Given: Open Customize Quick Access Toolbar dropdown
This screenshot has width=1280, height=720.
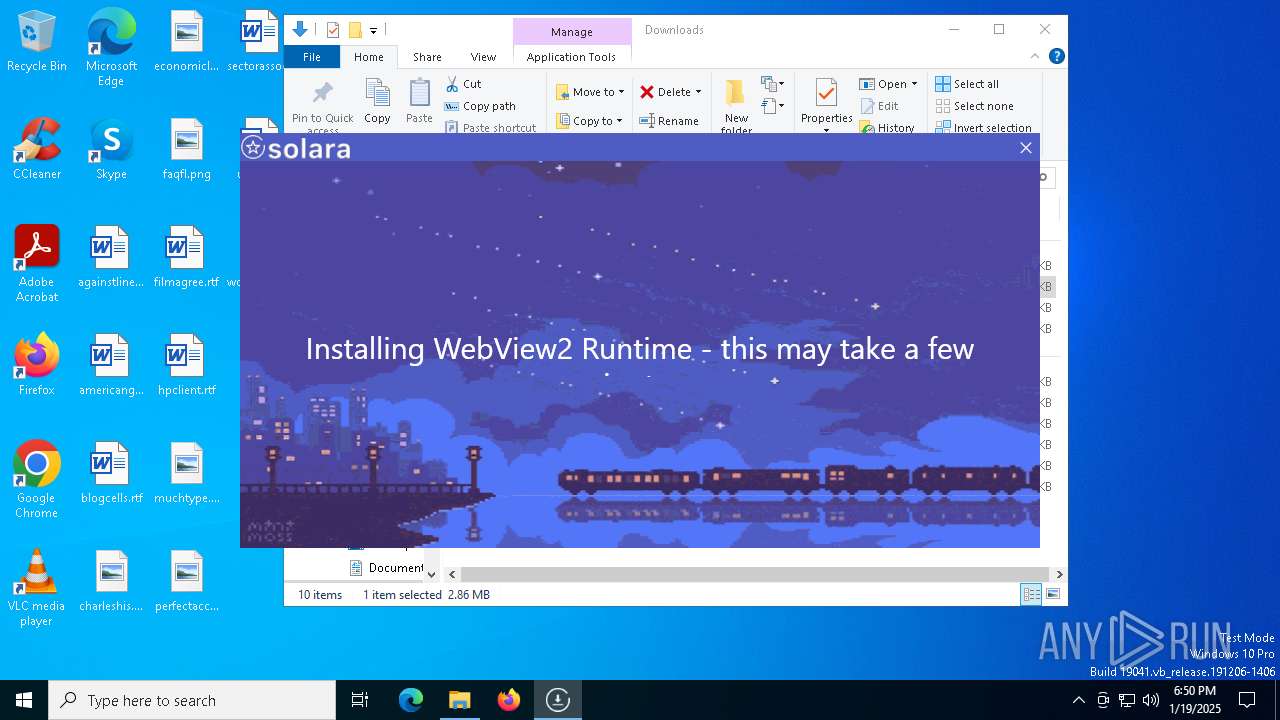Looking at the screenshot, I should click(373, 31).
